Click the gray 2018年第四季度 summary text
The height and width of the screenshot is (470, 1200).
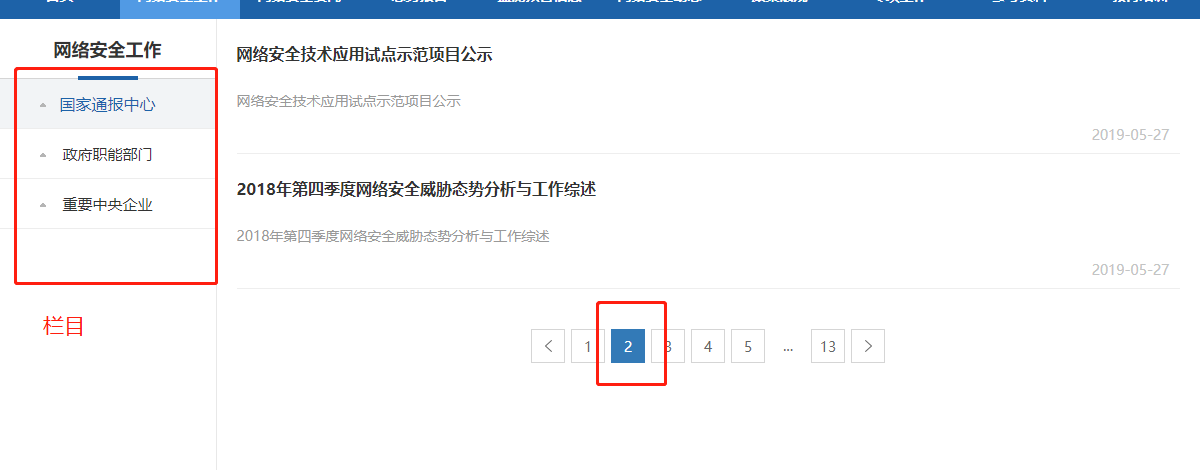(x=393, y=236)
